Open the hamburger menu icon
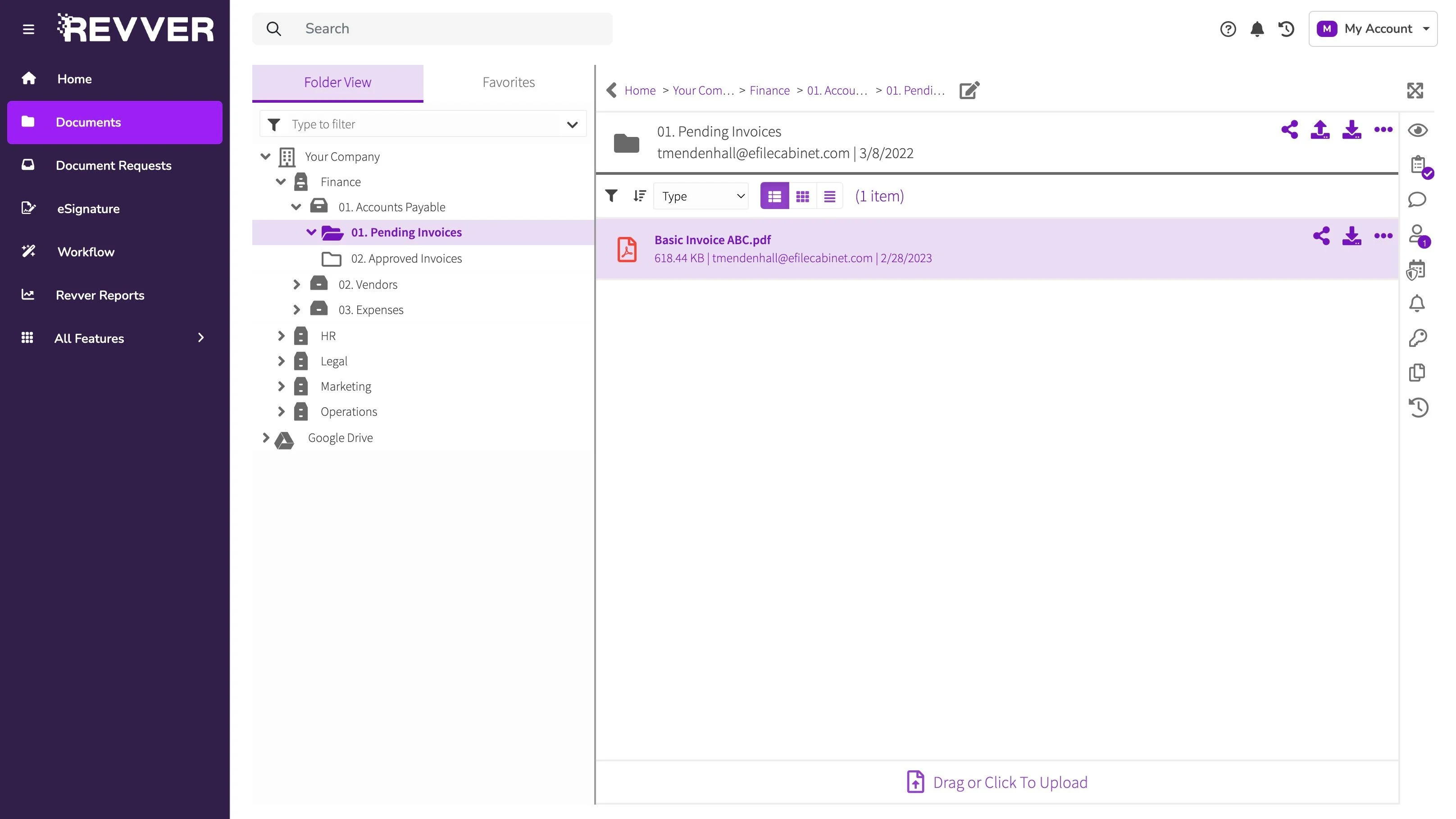The height and width of the screenshot is (819, 1456). click(28, 29)
